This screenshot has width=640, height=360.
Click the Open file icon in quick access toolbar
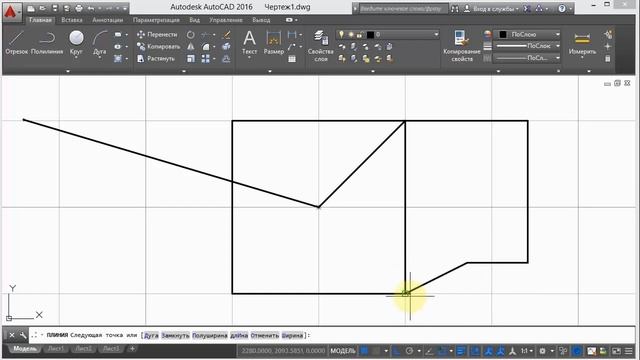(42, 8)
